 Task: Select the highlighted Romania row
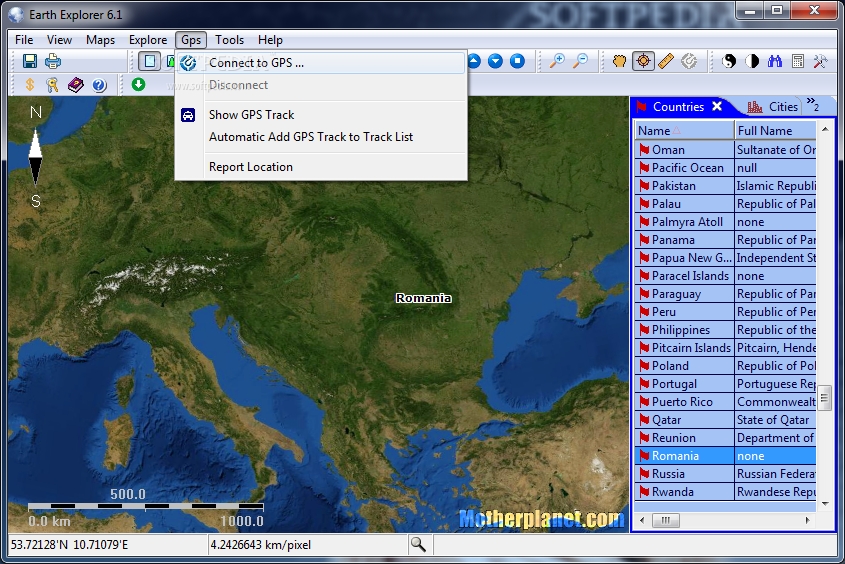[725, 456]
